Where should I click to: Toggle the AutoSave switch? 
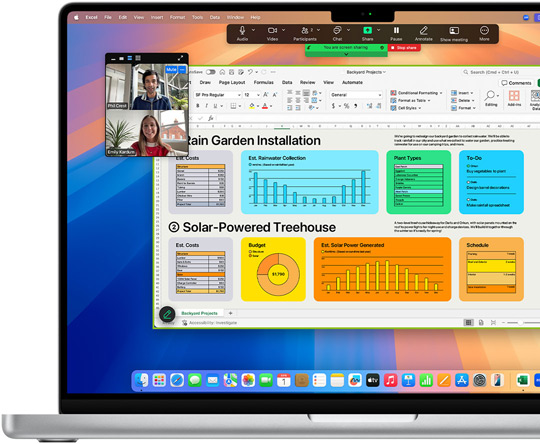click(x=211, y=72)
